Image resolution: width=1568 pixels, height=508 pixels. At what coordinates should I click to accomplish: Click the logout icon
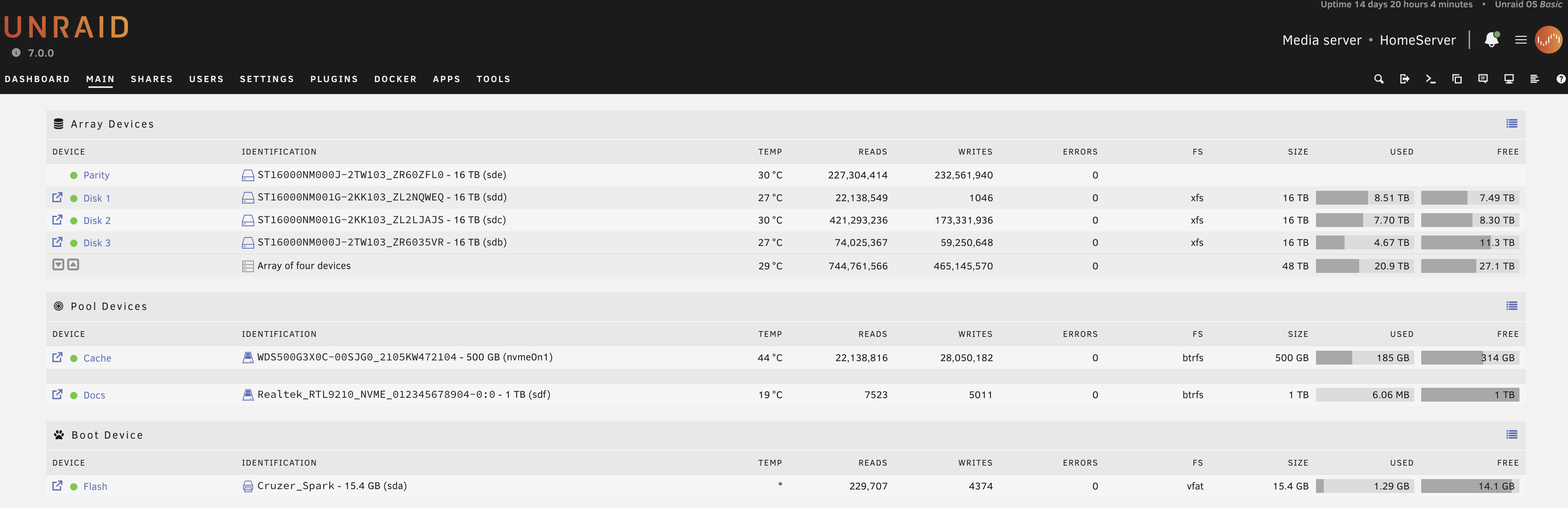(x=1405, y=79)
